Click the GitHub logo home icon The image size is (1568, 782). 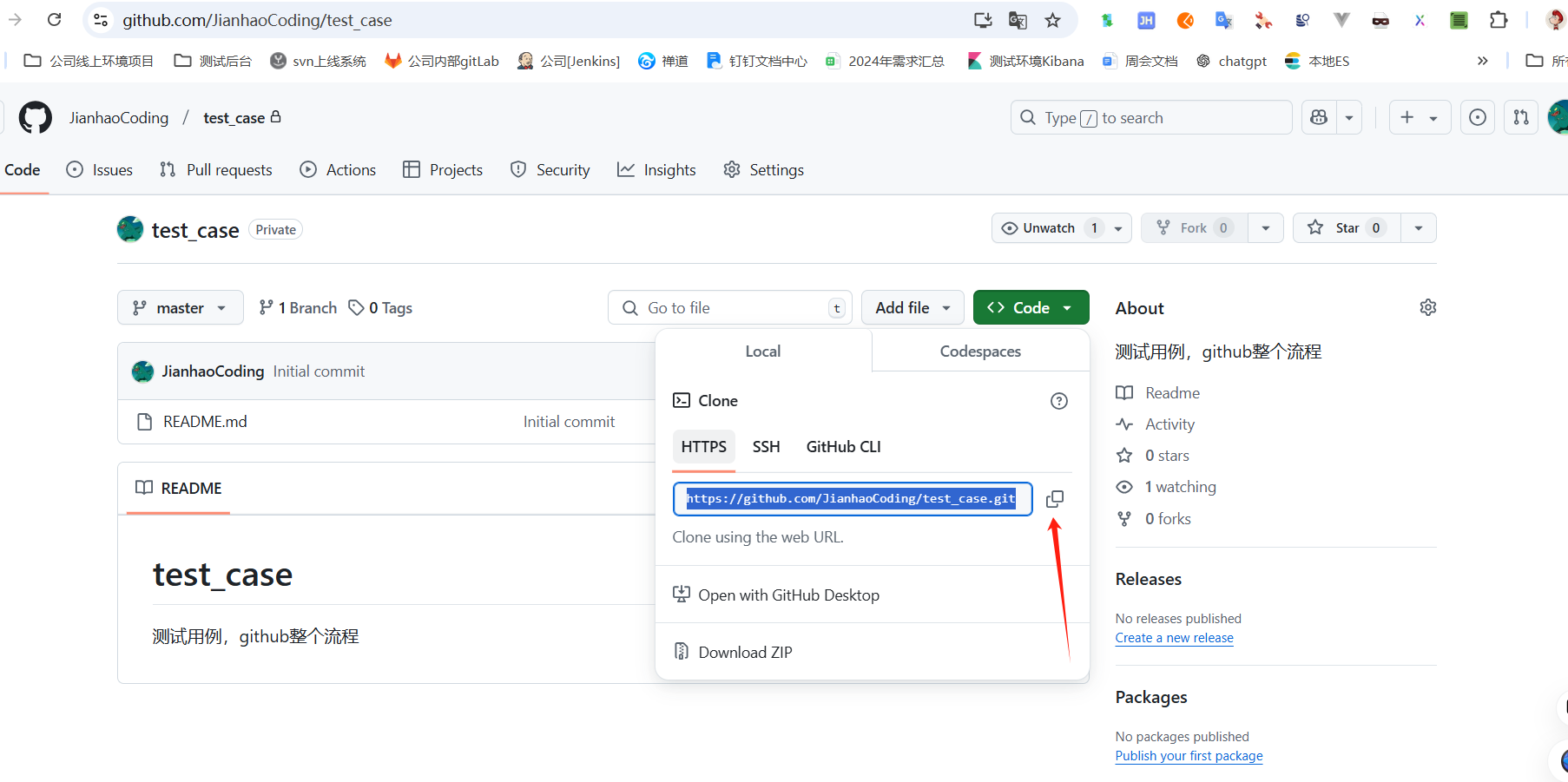36,117
